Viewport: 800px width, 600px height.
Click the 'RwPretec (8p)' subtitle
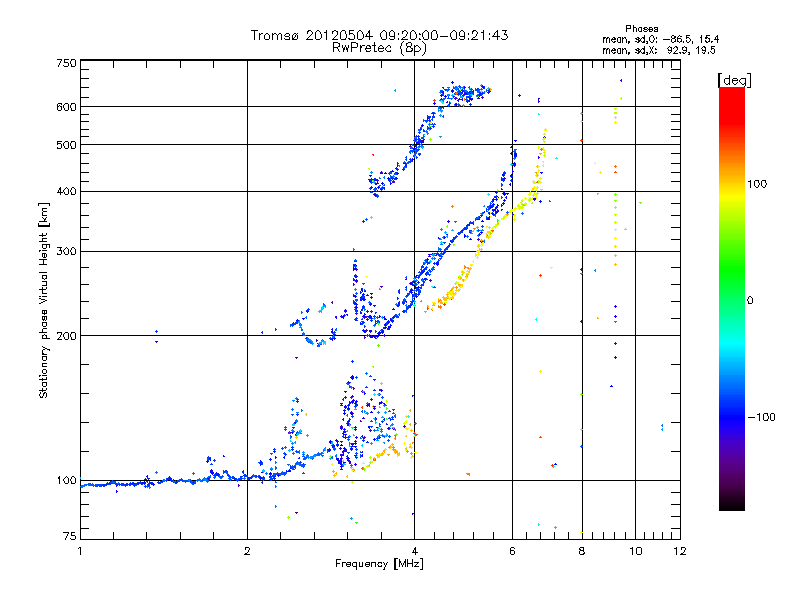pyautogui.click(x=379, y=48)
